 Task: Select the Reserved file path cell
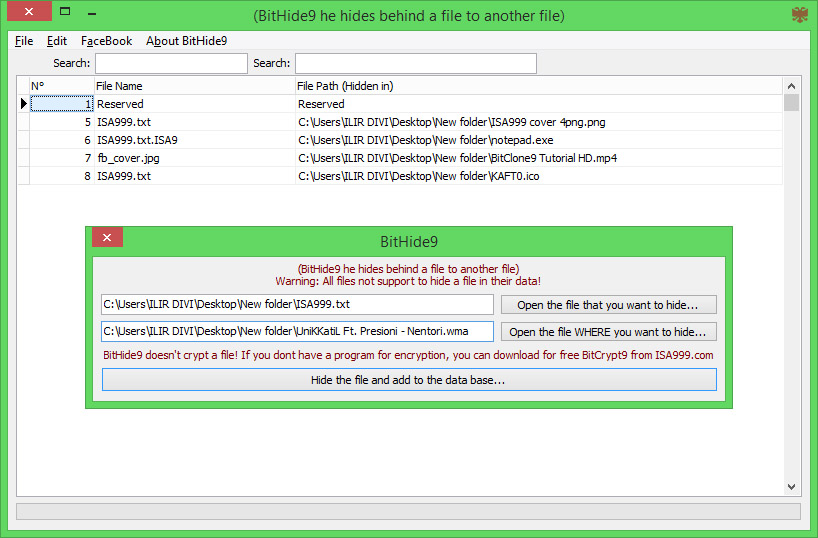coord(538,104)
